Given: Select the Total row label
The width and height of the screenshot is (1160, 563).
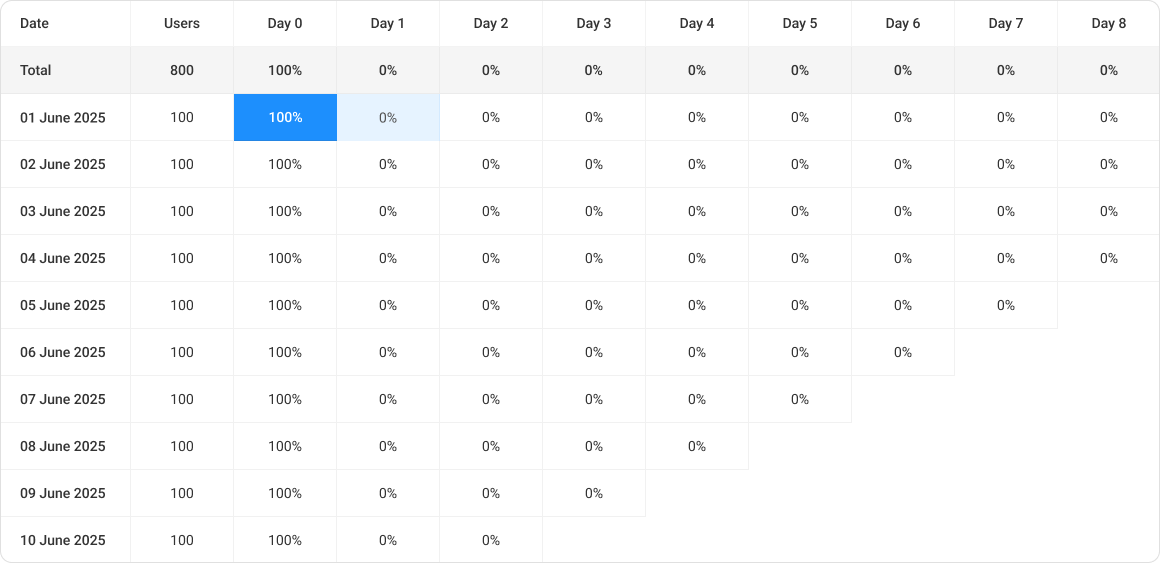Looking at the screenshot, I should 36,70.
